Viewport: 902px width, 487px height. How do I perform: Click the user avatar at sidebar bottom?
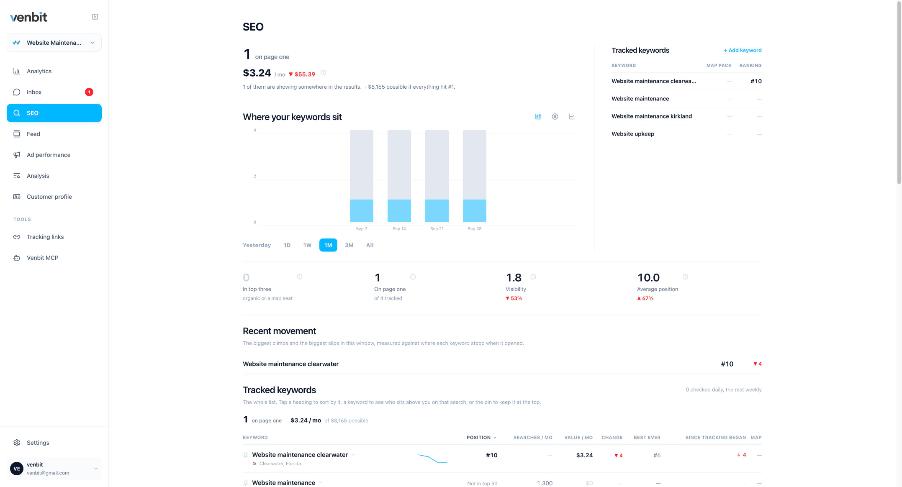click(17, 469)
